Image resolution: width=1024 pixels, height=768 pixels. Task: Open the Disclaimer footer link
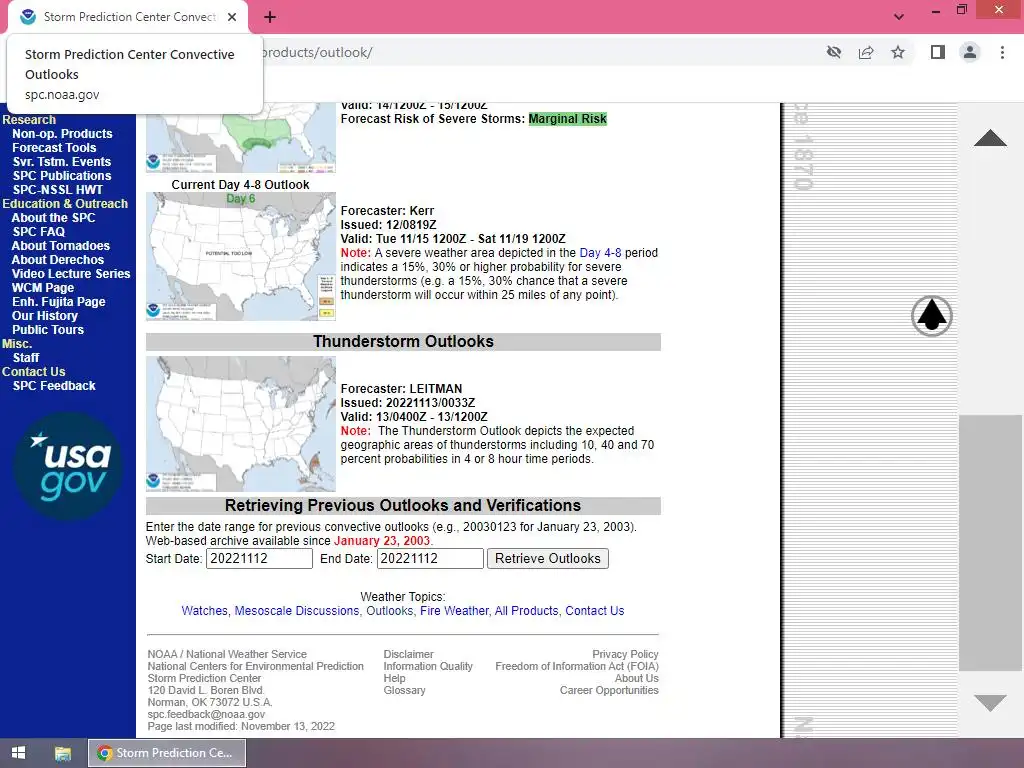pos(408,654)
